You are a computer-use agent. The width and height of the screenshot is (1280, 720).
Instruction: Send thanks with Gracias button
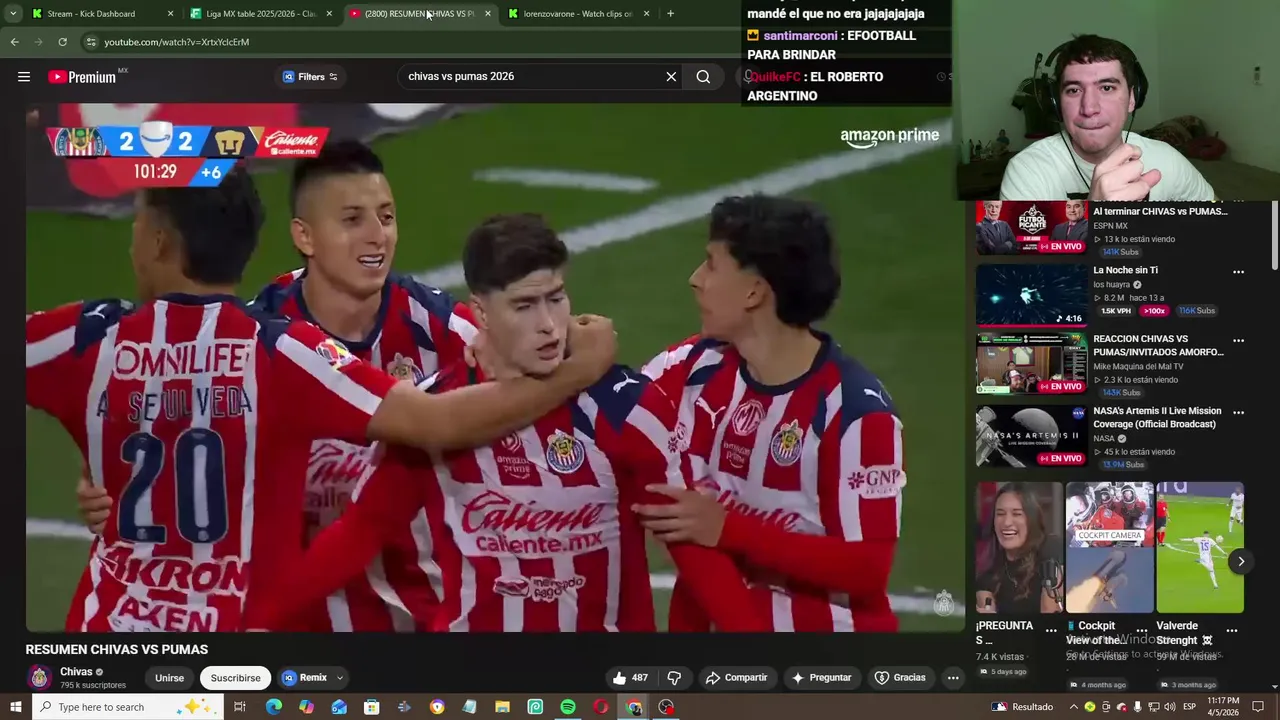900,678
